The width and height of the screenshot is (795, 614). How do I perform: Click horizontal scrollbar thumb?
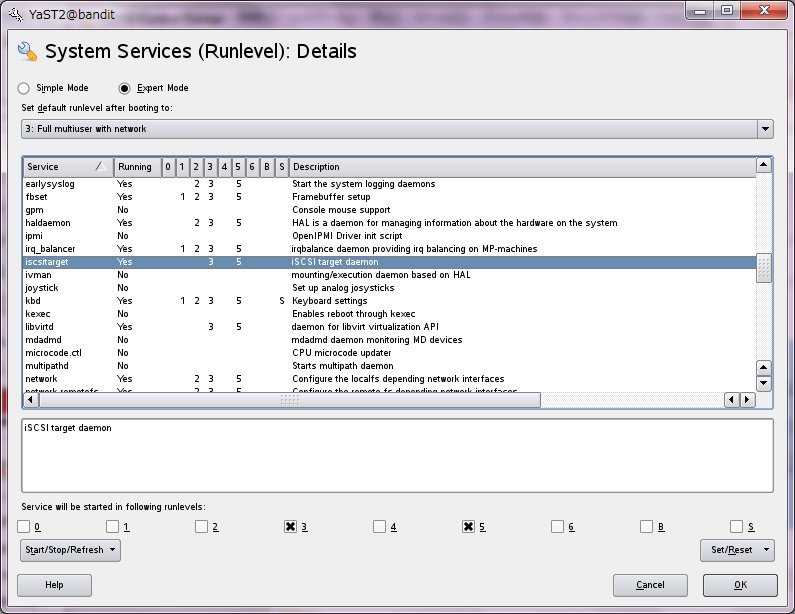point(290,400)
